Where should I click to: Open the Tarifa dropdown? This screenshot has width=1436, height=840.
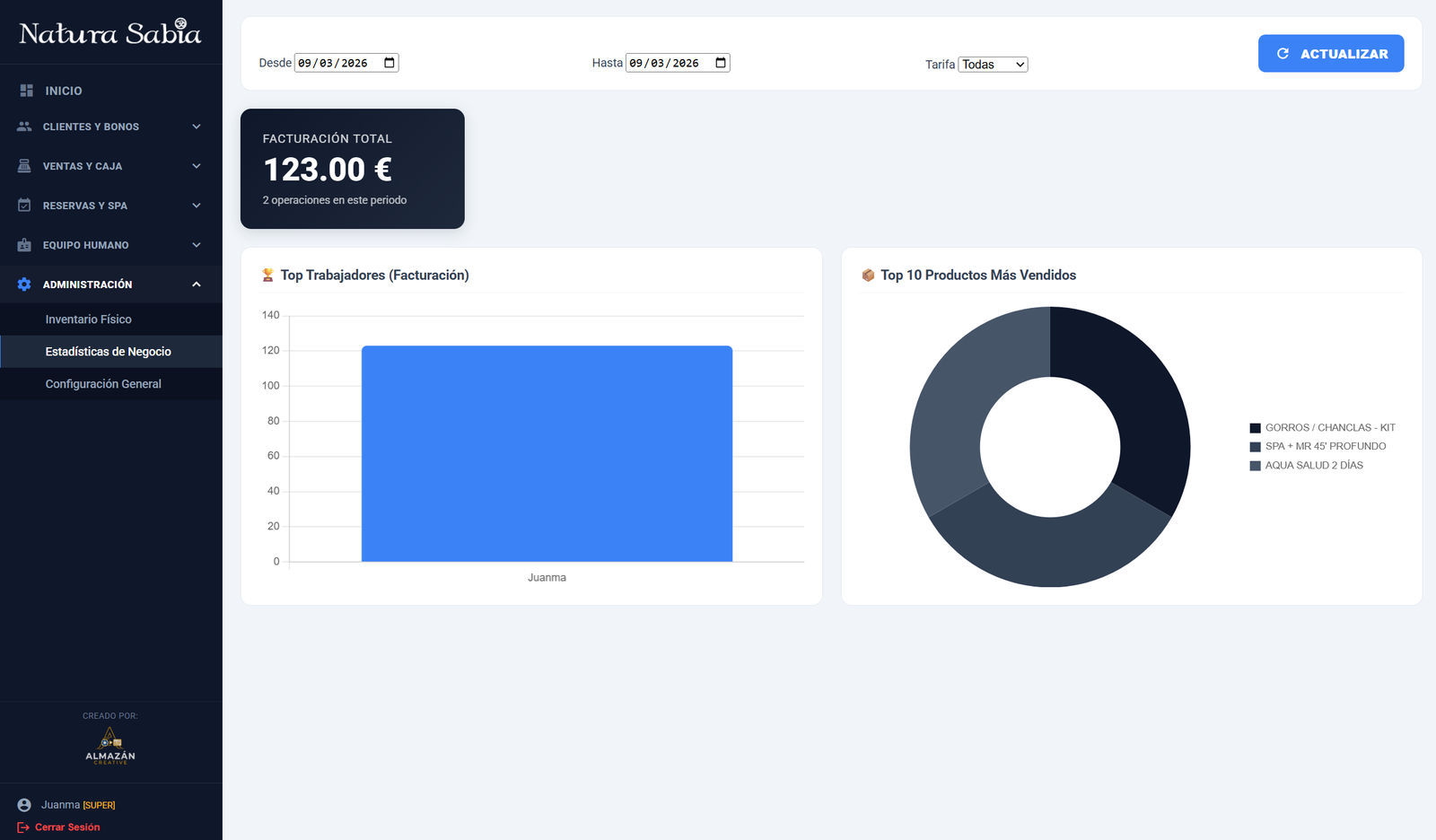click(x=993, y=65)
